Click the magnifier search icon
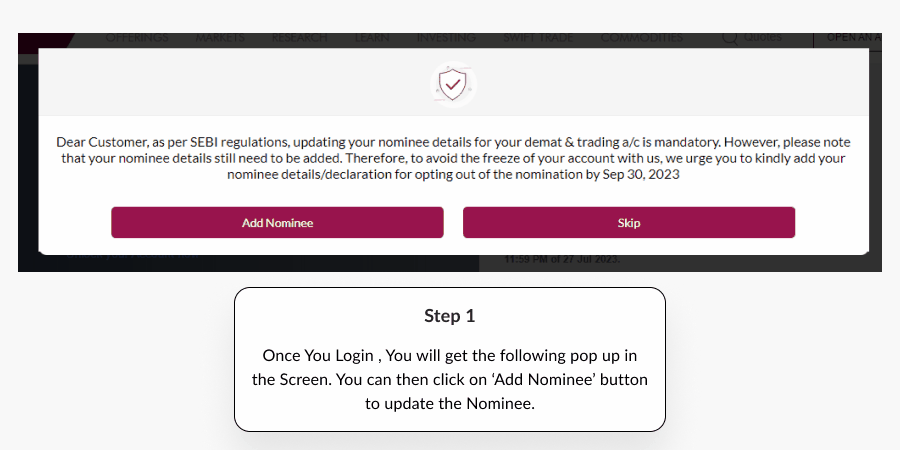Image resolution: width=900 pixels, height=450 pixels. 730,38
